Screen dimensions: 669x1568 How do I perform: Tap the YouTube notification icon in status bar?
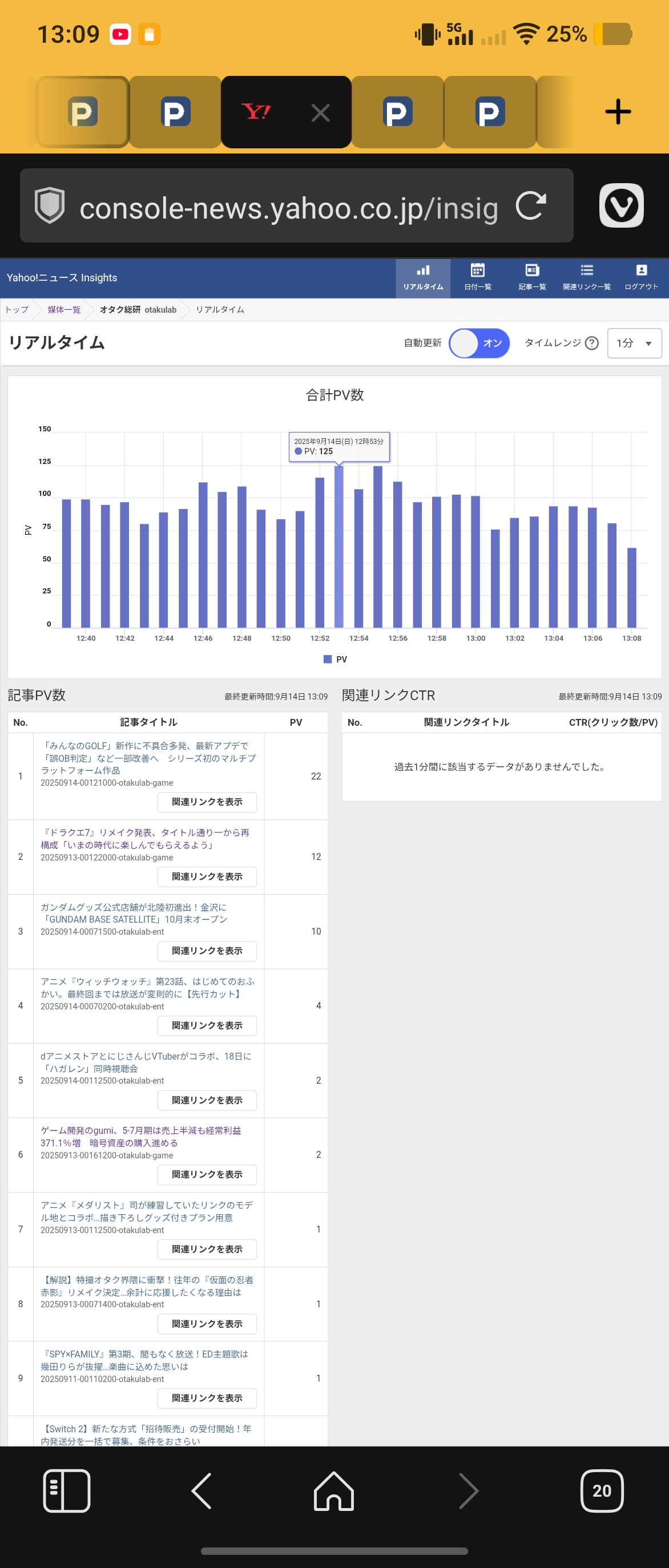pyautogui.click(x=120, y=34)
